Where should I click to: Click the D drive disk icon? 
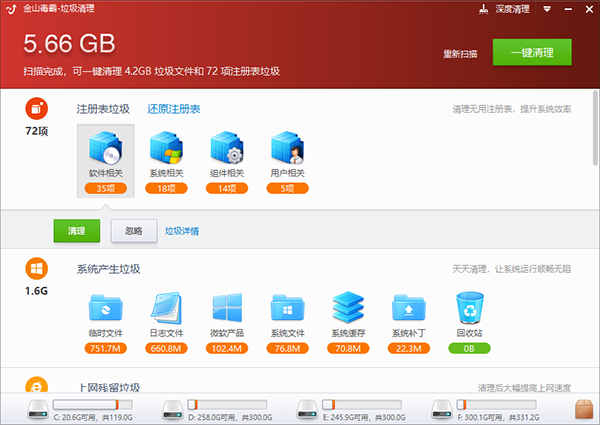(x=173, y=410)
